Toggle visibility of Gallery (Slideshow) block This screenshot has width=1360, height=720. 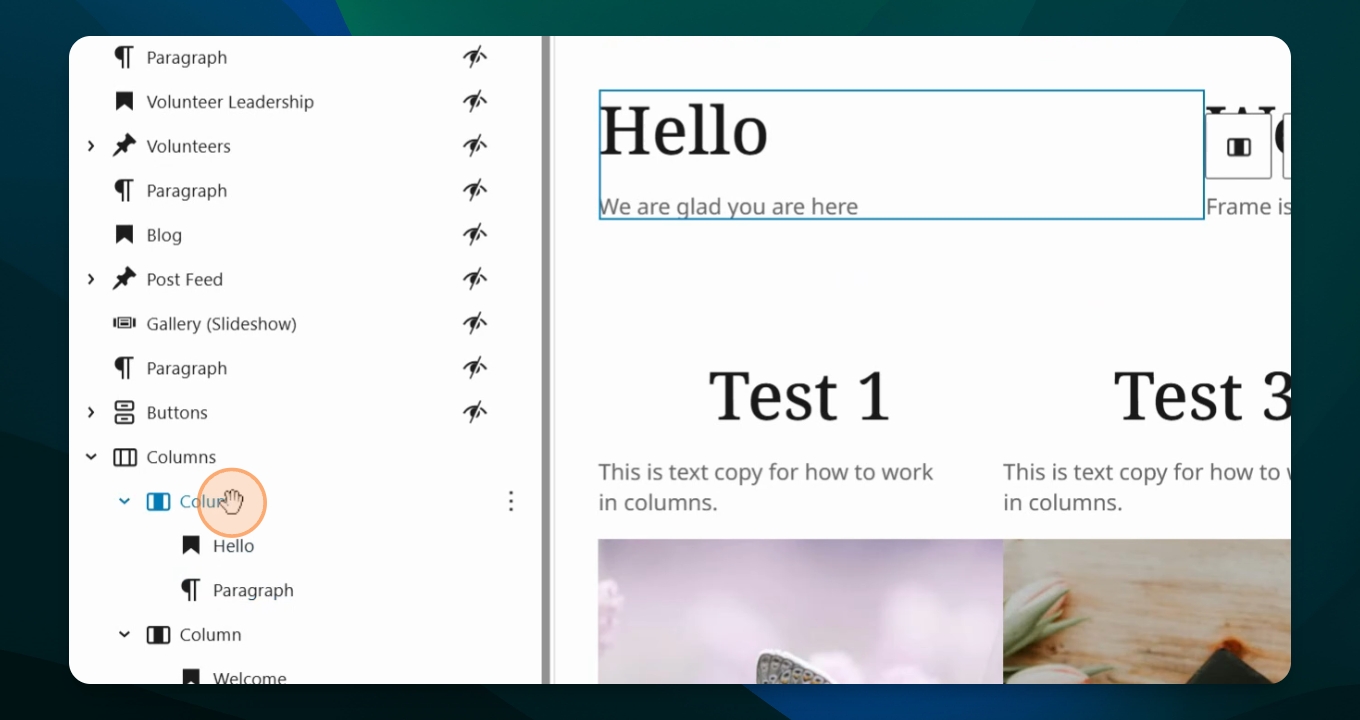tap(475, 323)
